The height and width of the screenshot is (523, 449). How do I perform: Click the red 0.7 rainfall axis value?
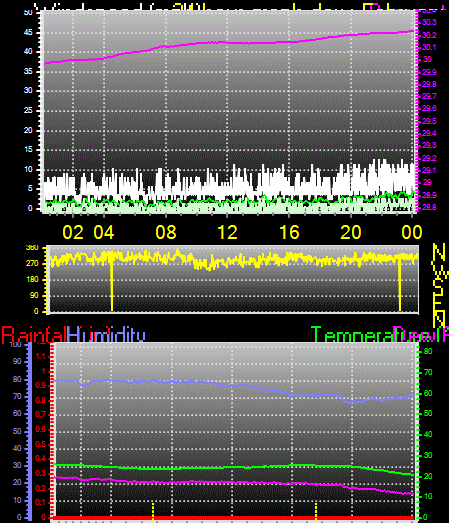point(41,415)
